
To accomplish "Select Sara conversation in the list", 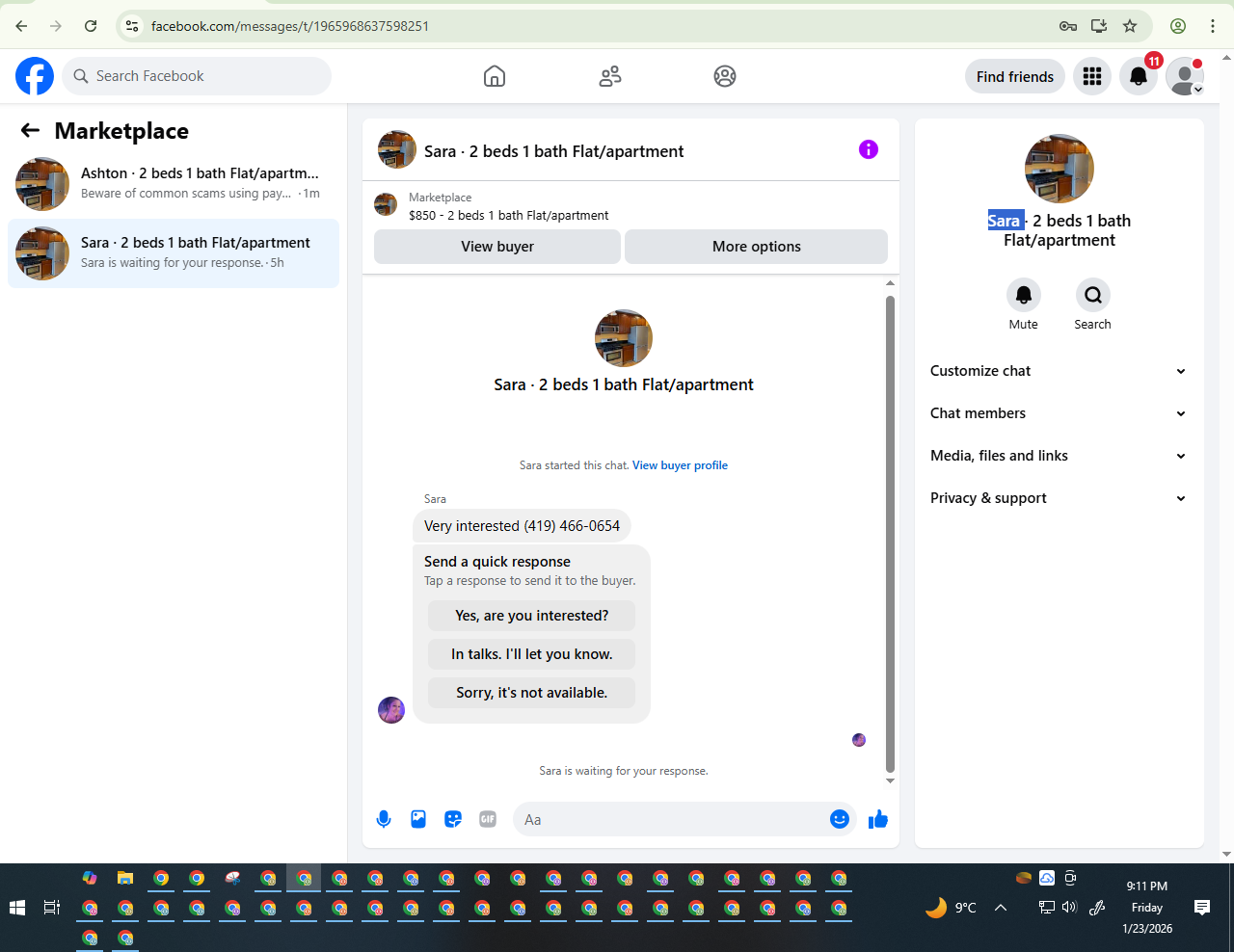I will pos(174,253).
